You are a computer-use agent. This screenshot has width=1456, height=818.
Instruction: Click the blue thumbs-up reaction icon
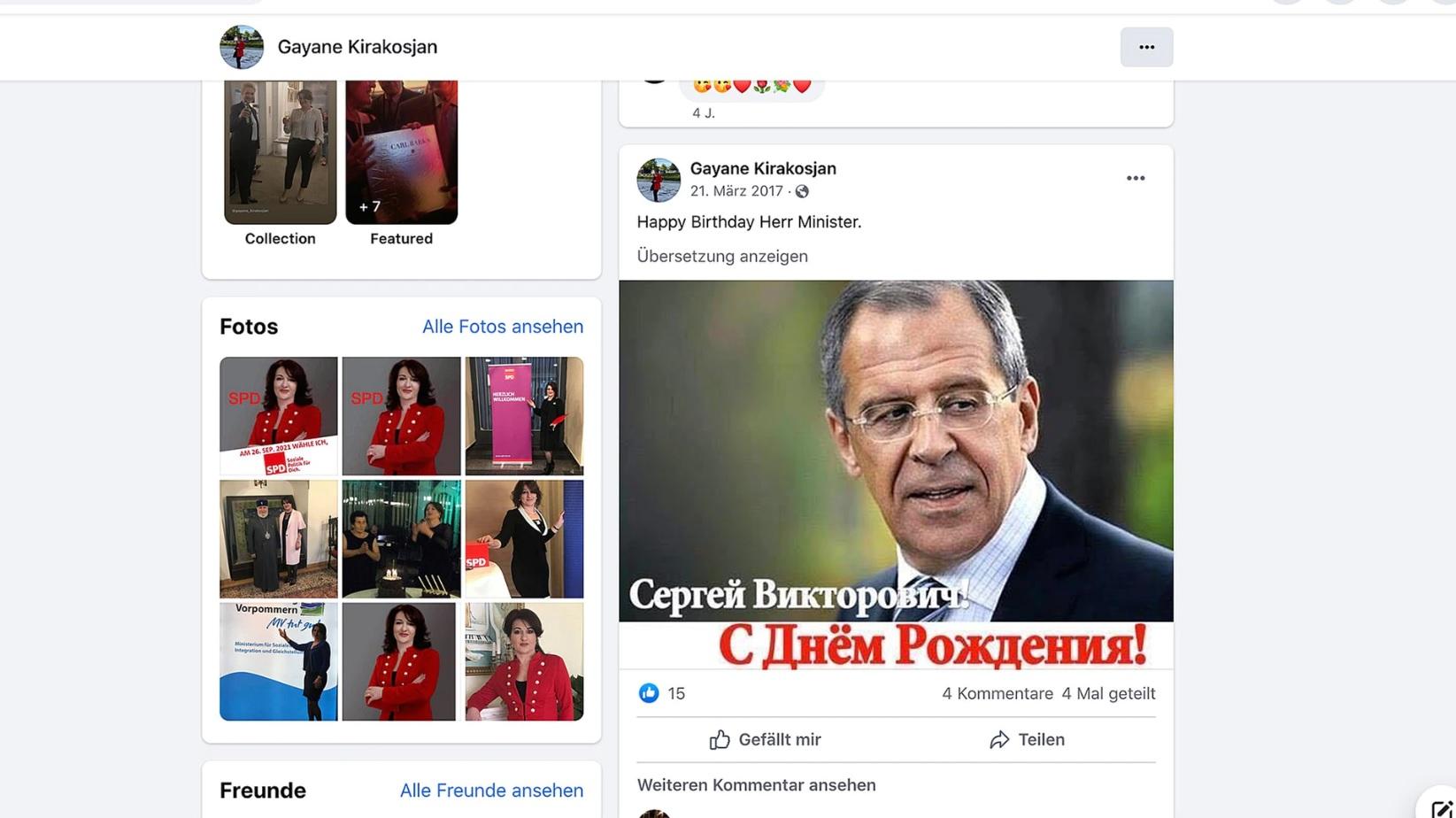coord(649,693)
